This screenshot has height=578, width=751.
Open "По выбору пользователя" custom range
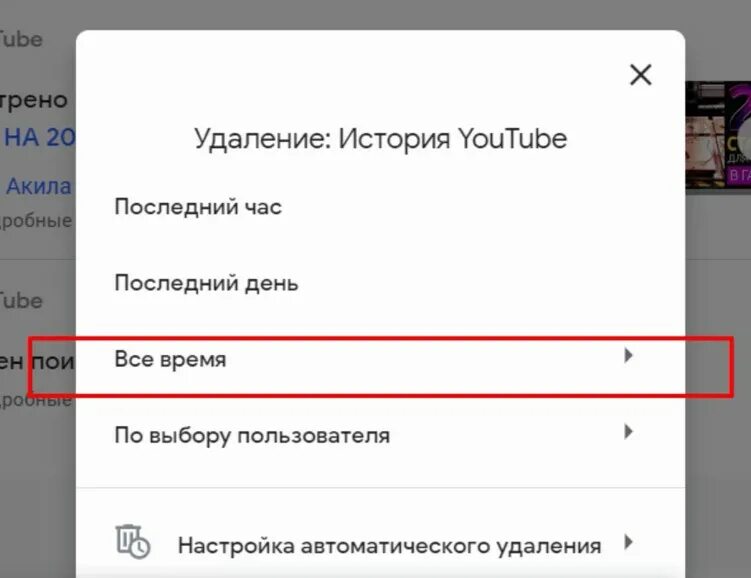coord(380,435)
